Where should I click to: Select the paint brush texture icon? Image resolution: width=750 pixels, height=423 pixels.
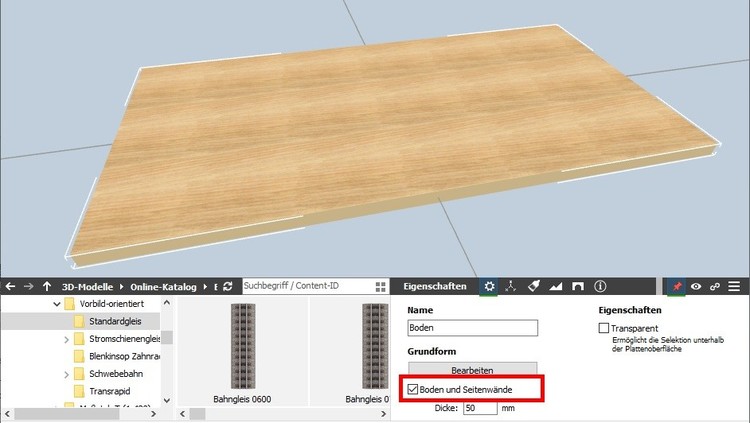534,286
